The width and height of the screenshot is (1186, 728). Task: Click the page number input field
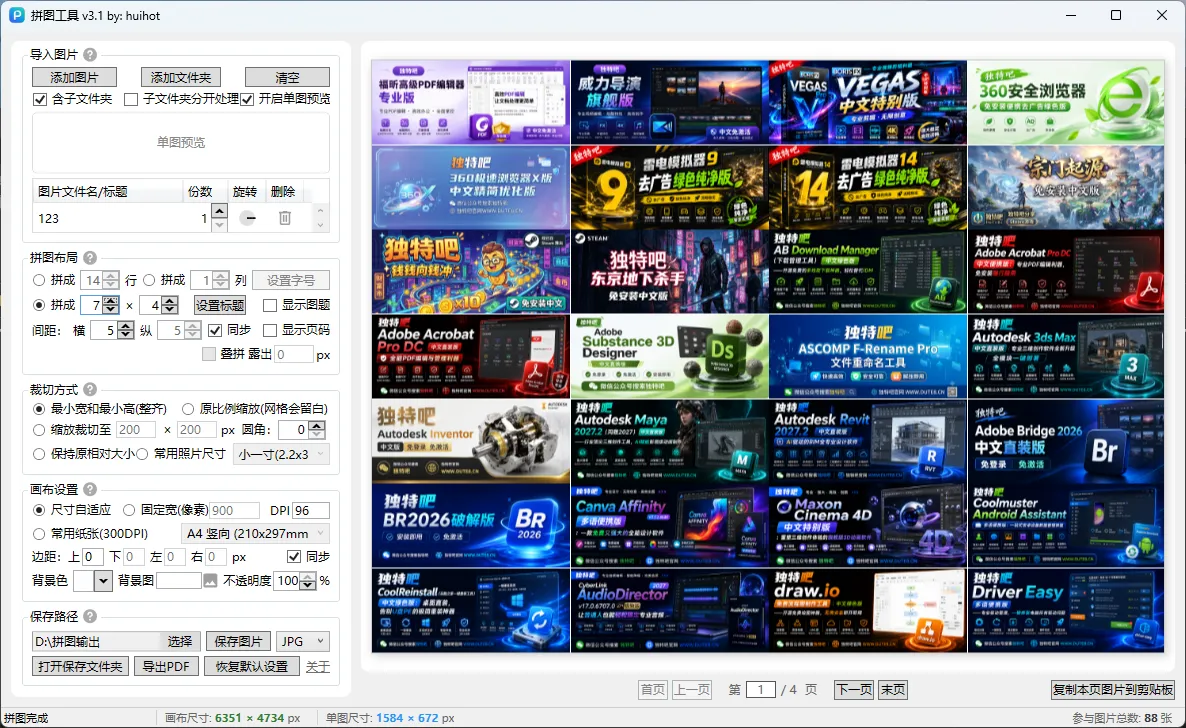click(761, 689)
